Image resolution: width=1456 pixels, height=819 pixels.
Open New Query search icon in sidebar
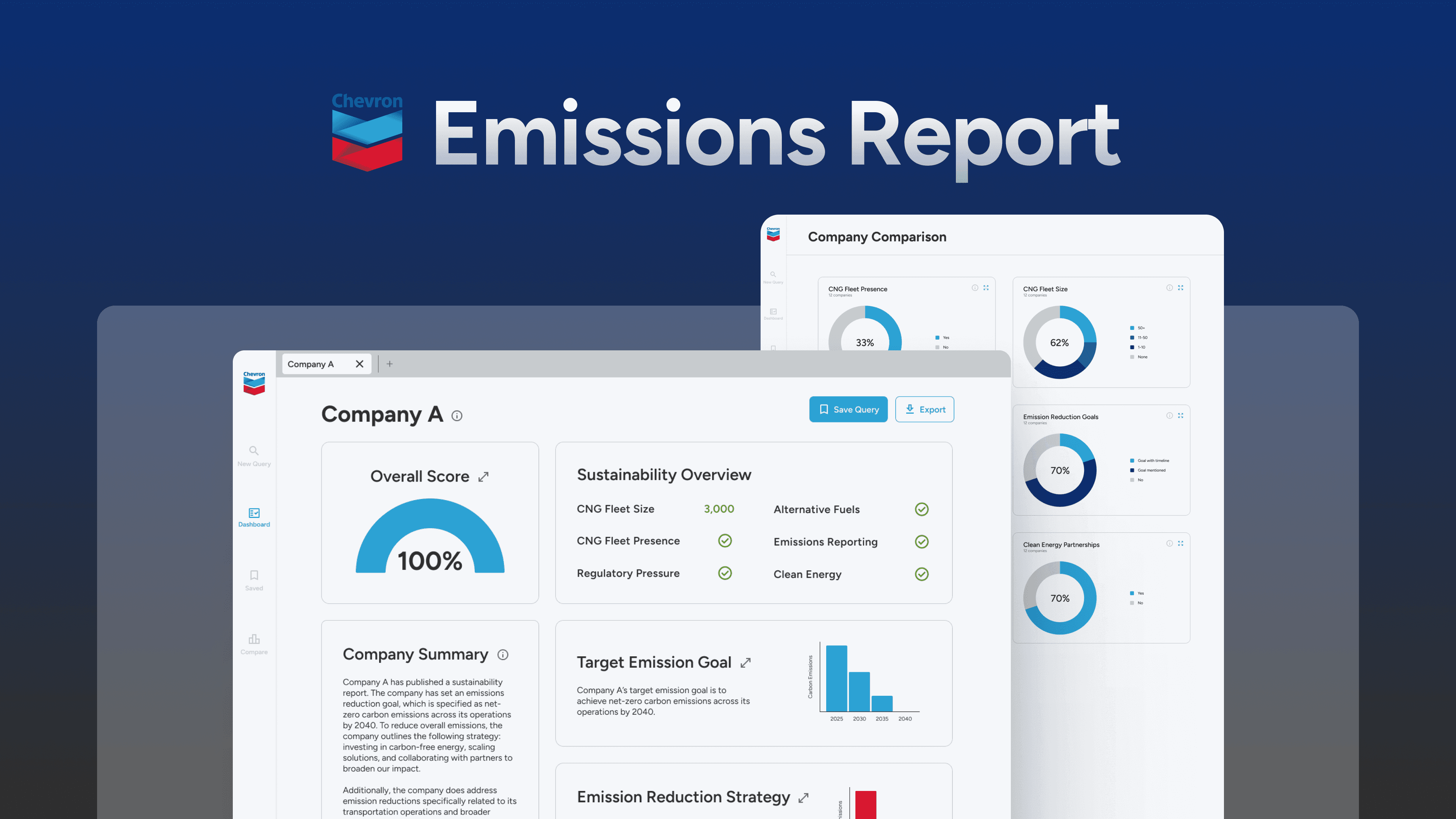click(254, 451)
